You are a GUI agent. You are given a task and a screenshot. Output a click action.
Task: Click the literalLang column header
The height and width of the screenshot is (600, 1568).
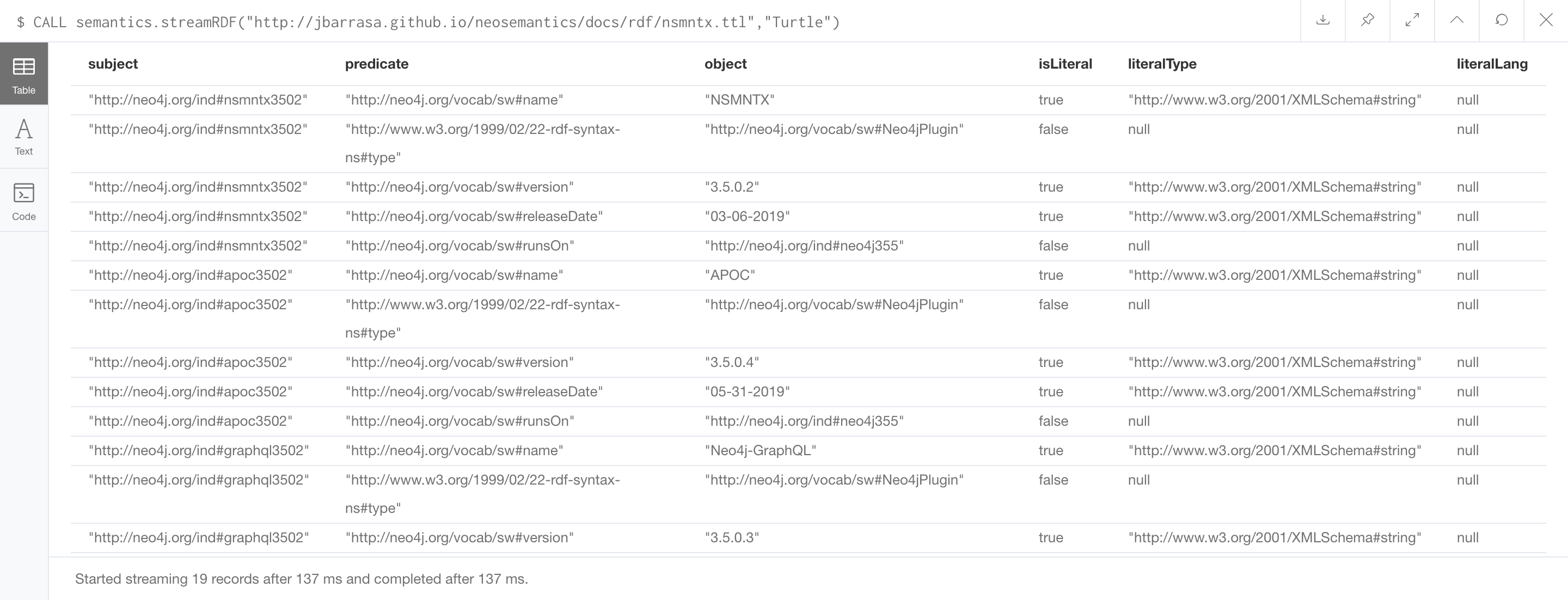pos(1491,64)
